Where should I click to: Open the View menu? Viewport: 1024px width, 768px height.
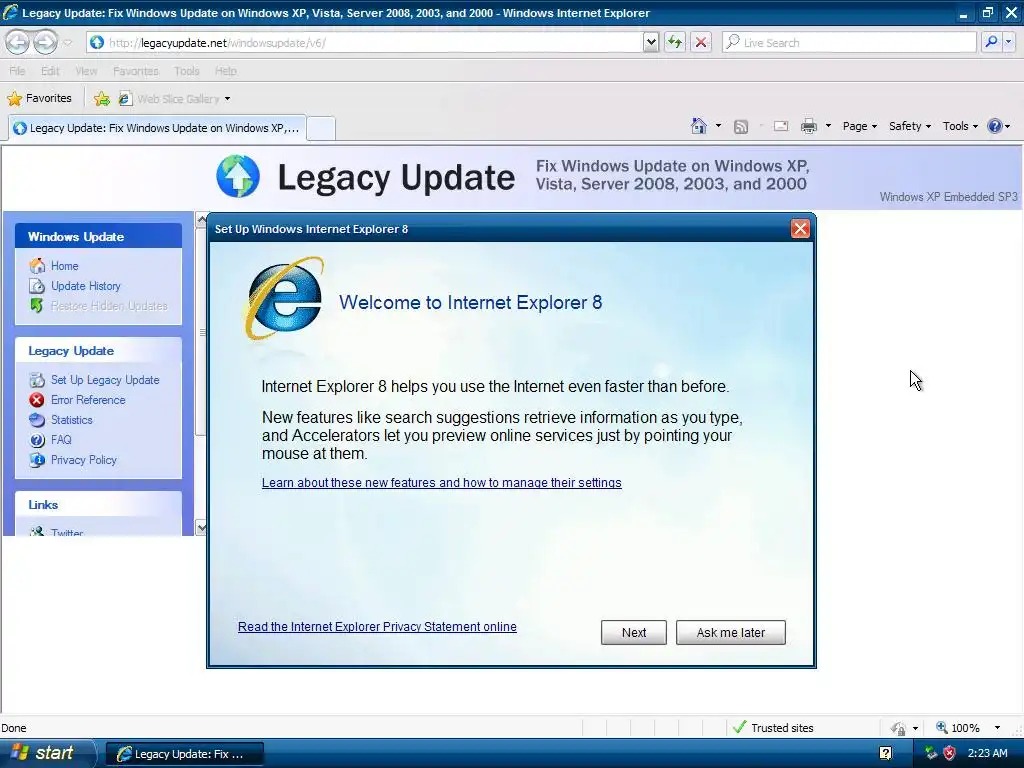point(86,71)
